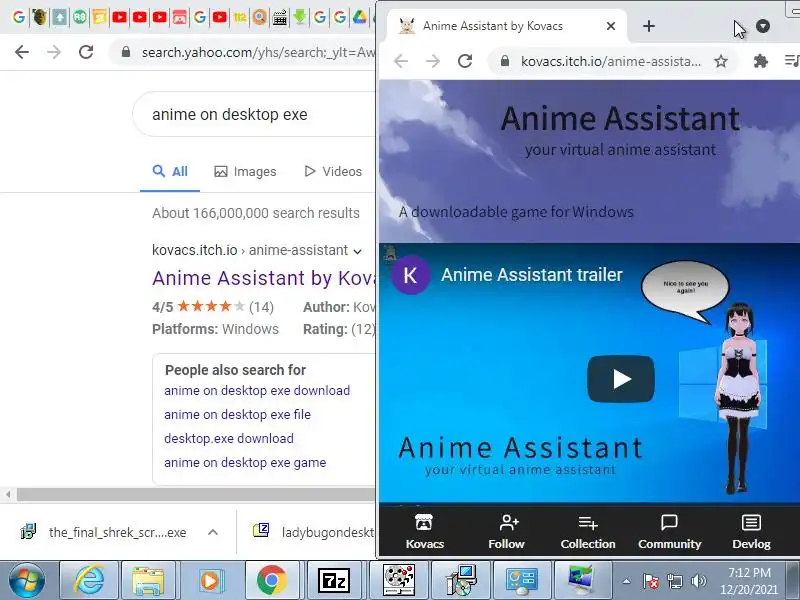Close the Anime Assistant by Kovacs tab
This screenshot has height=600, width=800.
coord(611,26)
